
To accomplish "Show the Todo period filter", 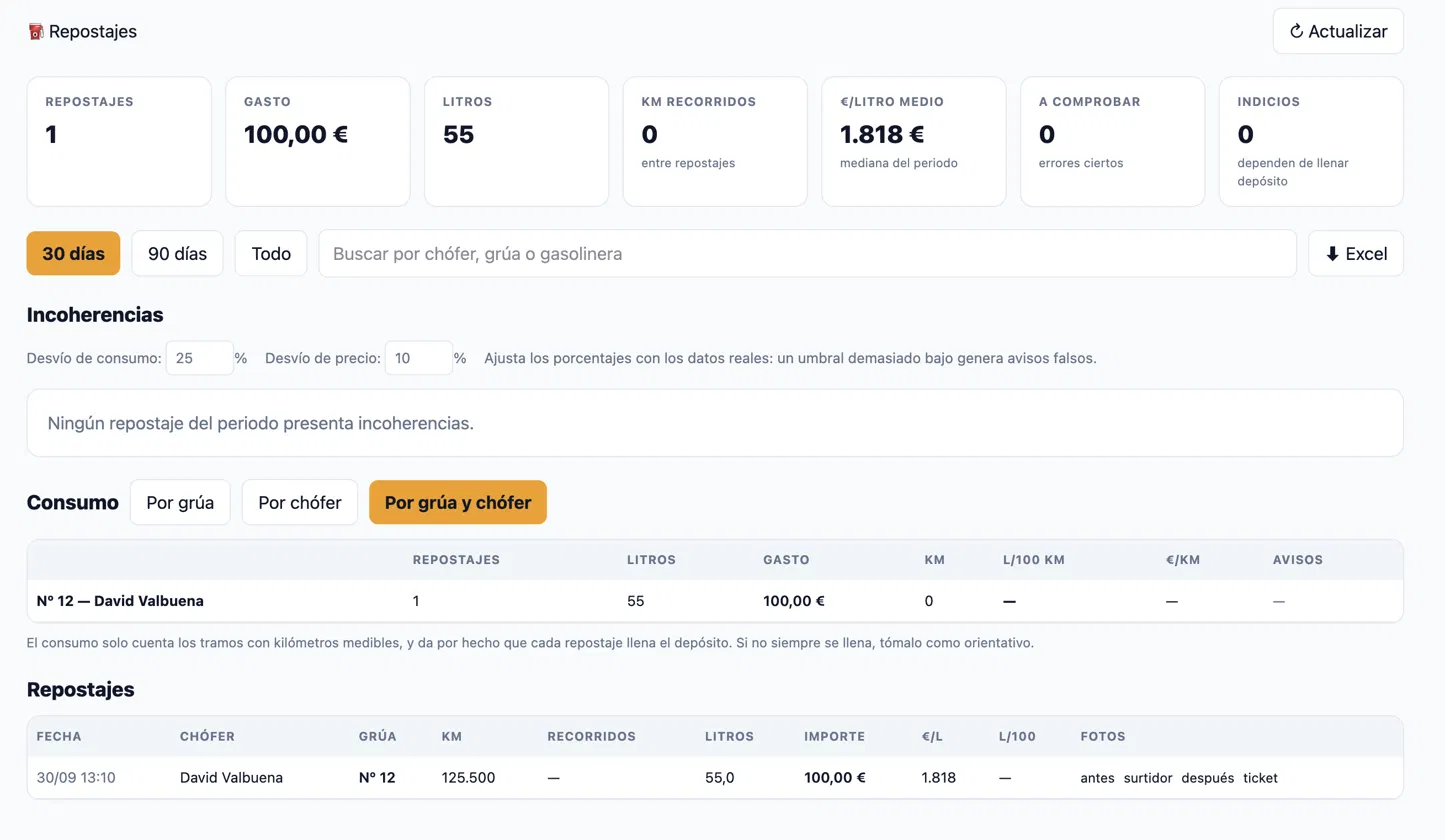I will coord(271,254).
